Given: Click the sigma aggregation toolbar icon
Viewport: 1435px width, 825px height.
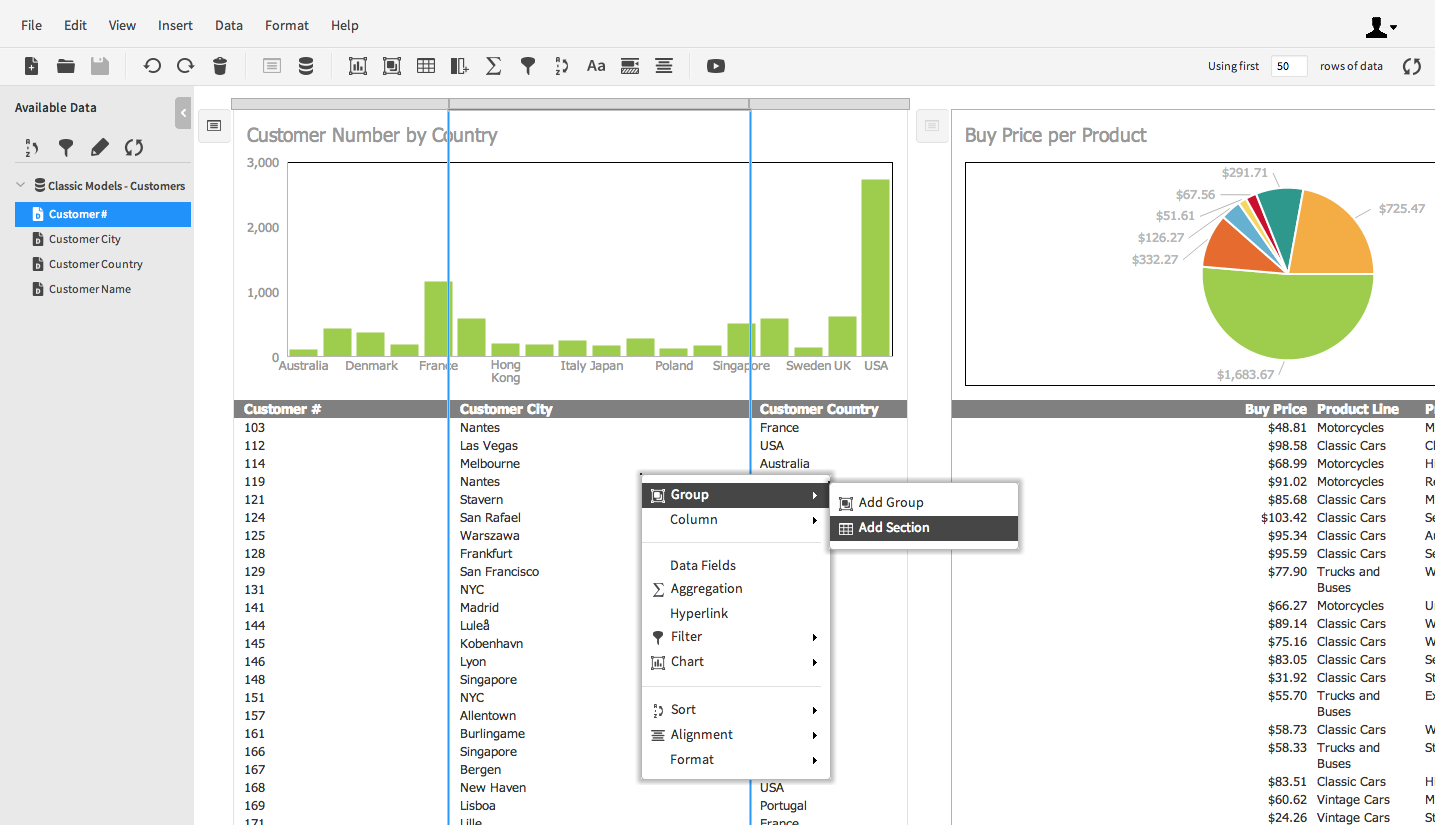Looking at the screenshot, I should 493,66.
